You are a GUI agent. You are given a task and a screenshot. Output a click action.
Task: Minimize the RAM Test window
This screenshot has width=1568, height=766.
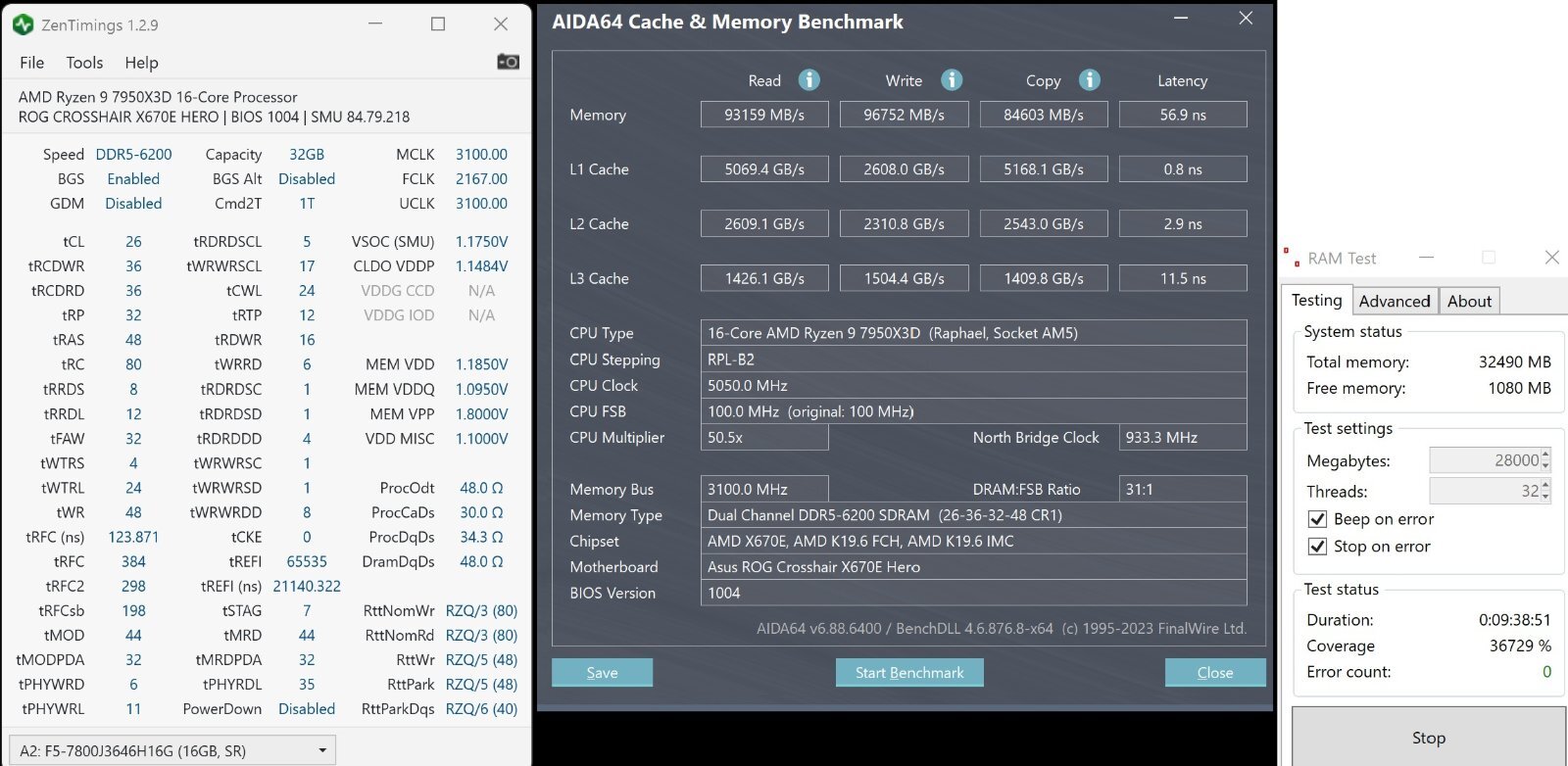click(1427, 258)
